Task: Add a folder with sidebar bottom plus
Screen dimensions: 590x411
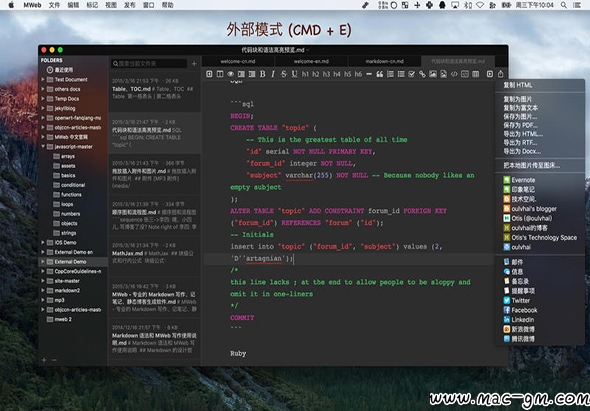Action: pos(44,360)
